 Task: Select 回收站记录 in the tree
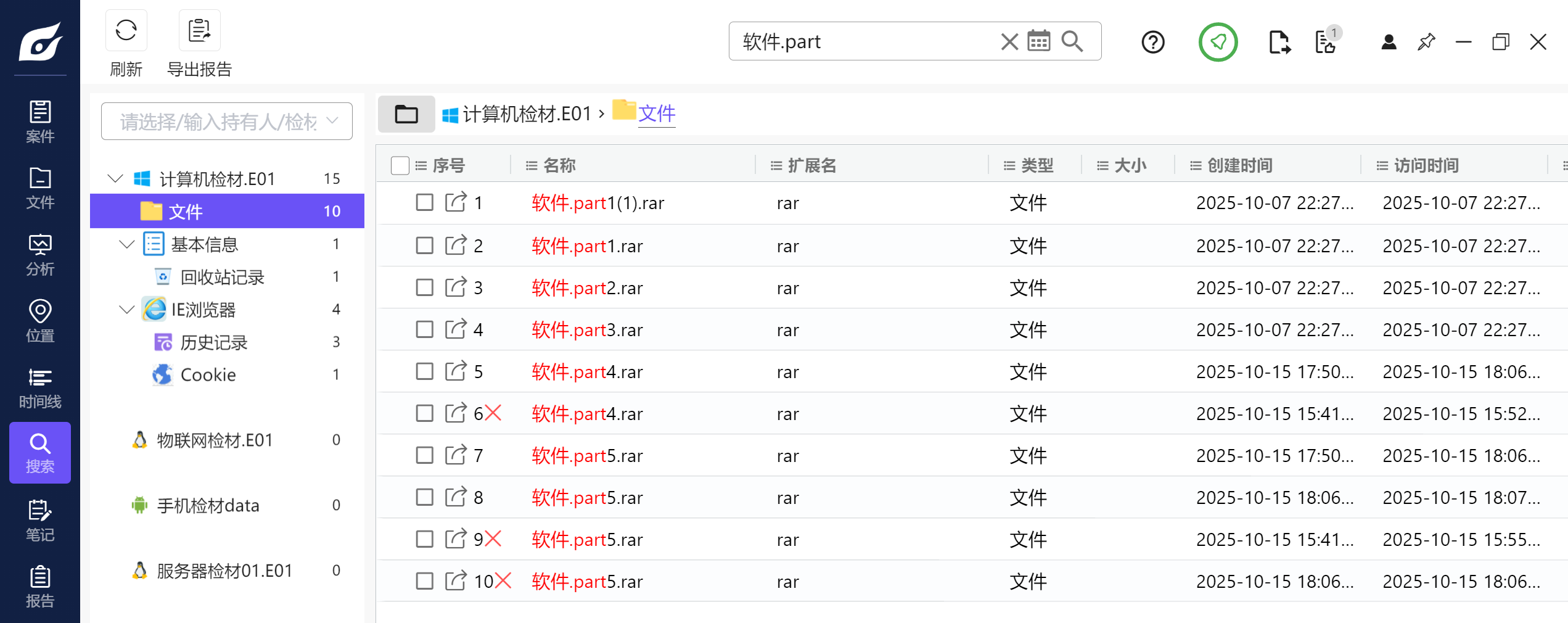point(222,277)
